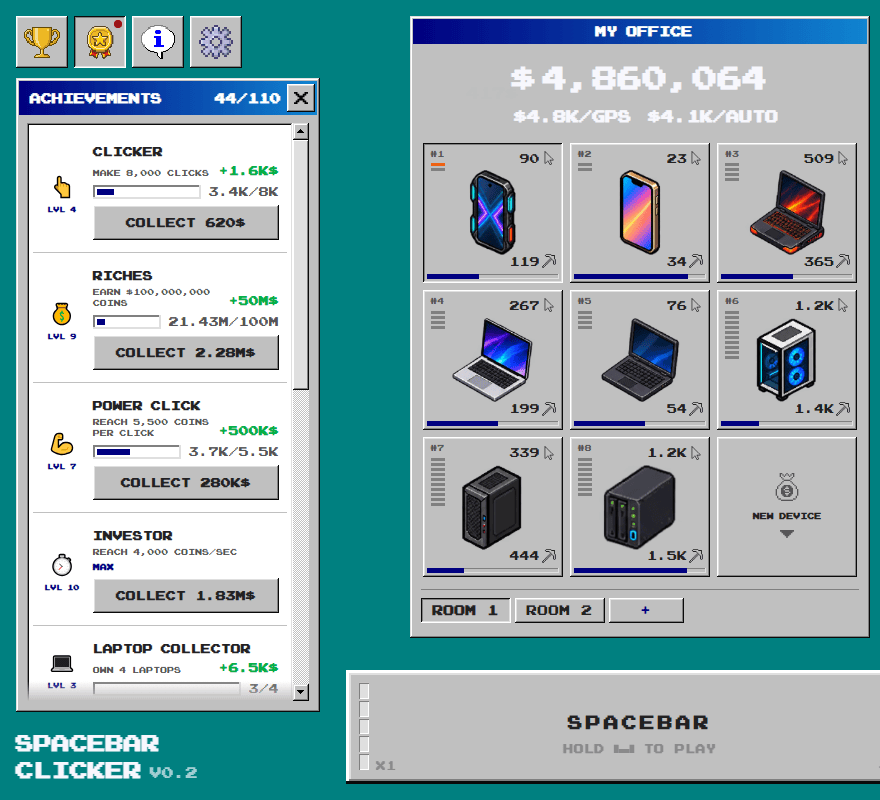Click pickaxe icon next to 365 on device #3

(x=843, y=260)
